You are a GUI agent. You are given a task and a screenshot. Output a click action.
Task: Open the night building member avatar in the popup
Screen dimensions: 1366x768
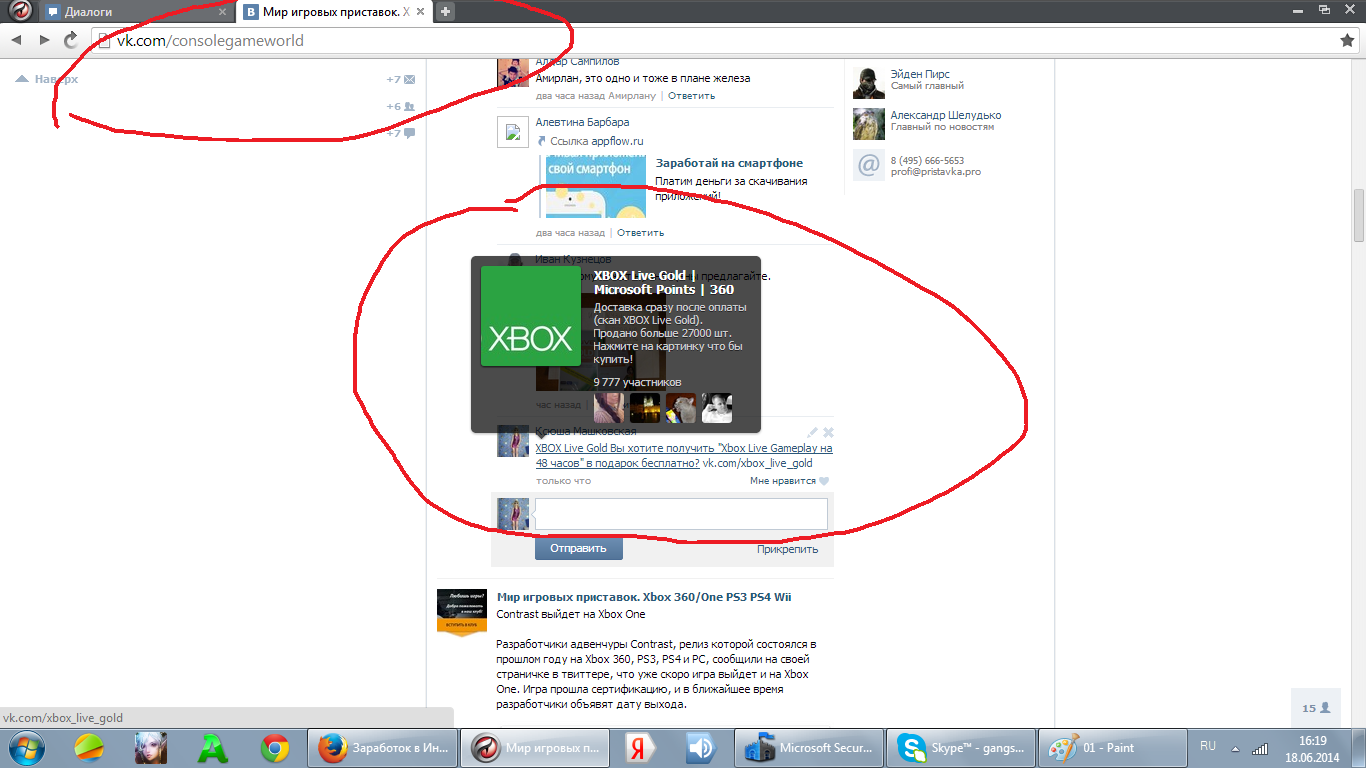point(645,408)
